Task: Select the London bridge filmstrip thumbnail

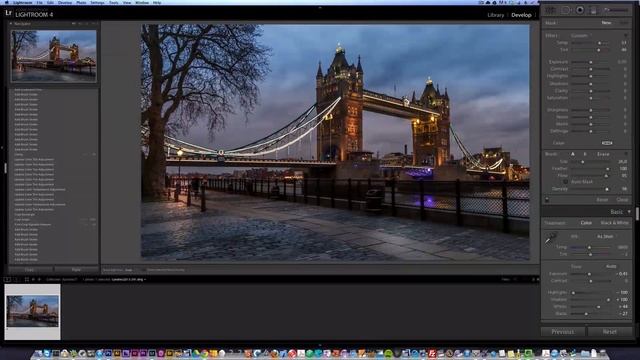Action: (x=33, y=311)
